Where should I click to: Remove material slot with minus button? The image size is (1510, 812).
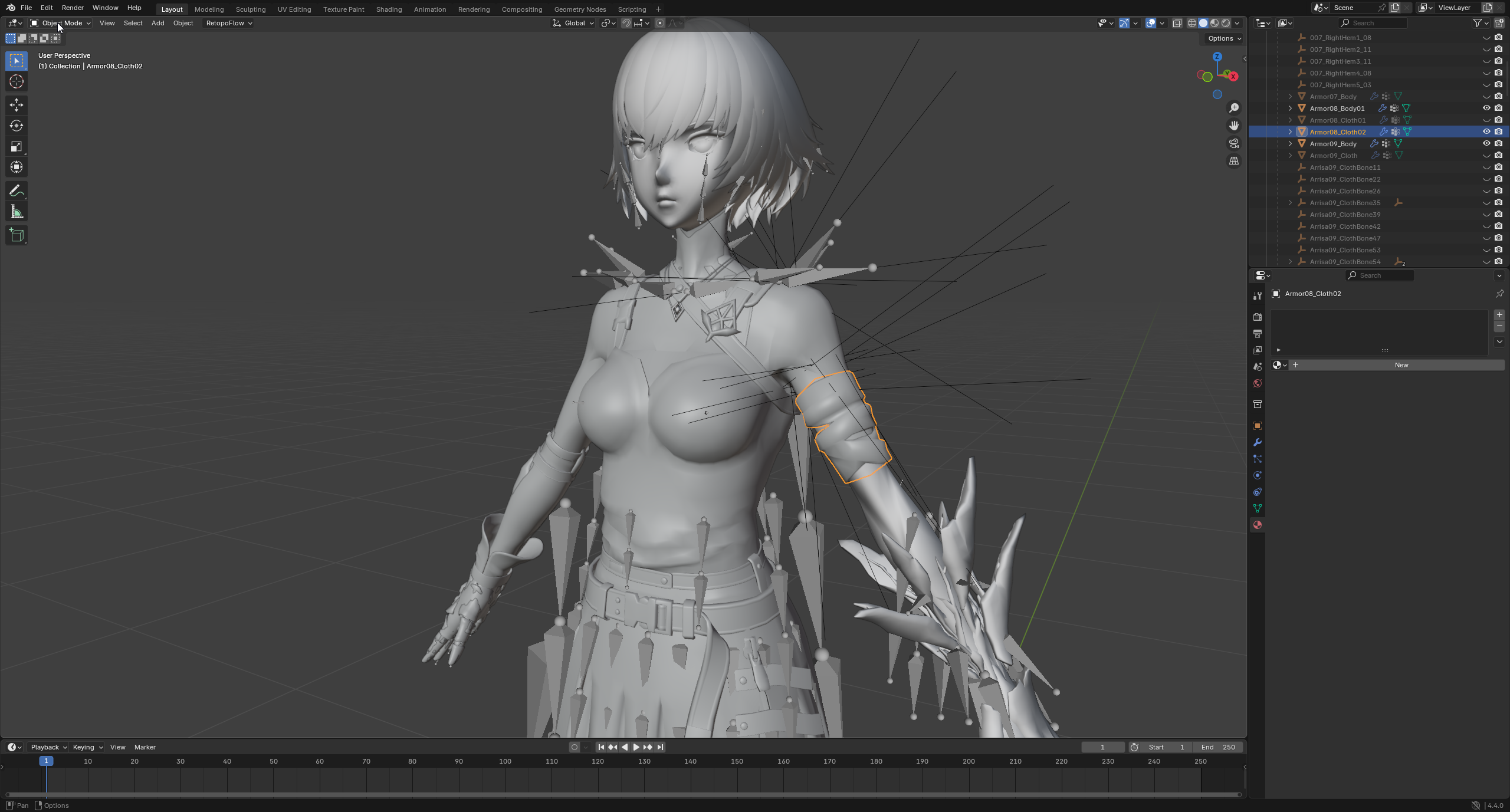(x=1499, y=326)
